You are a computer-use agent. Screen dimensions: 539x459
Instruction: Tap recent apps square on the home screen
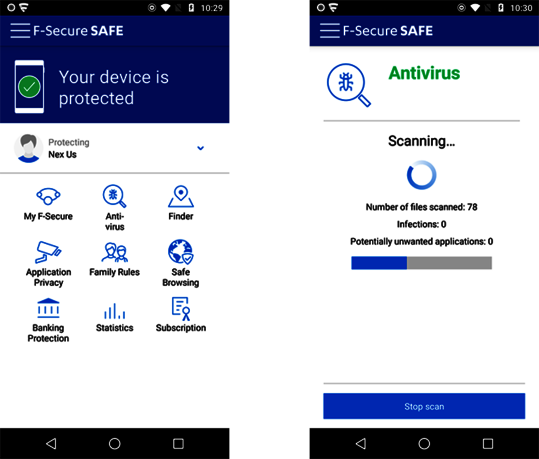click(178, 444)
